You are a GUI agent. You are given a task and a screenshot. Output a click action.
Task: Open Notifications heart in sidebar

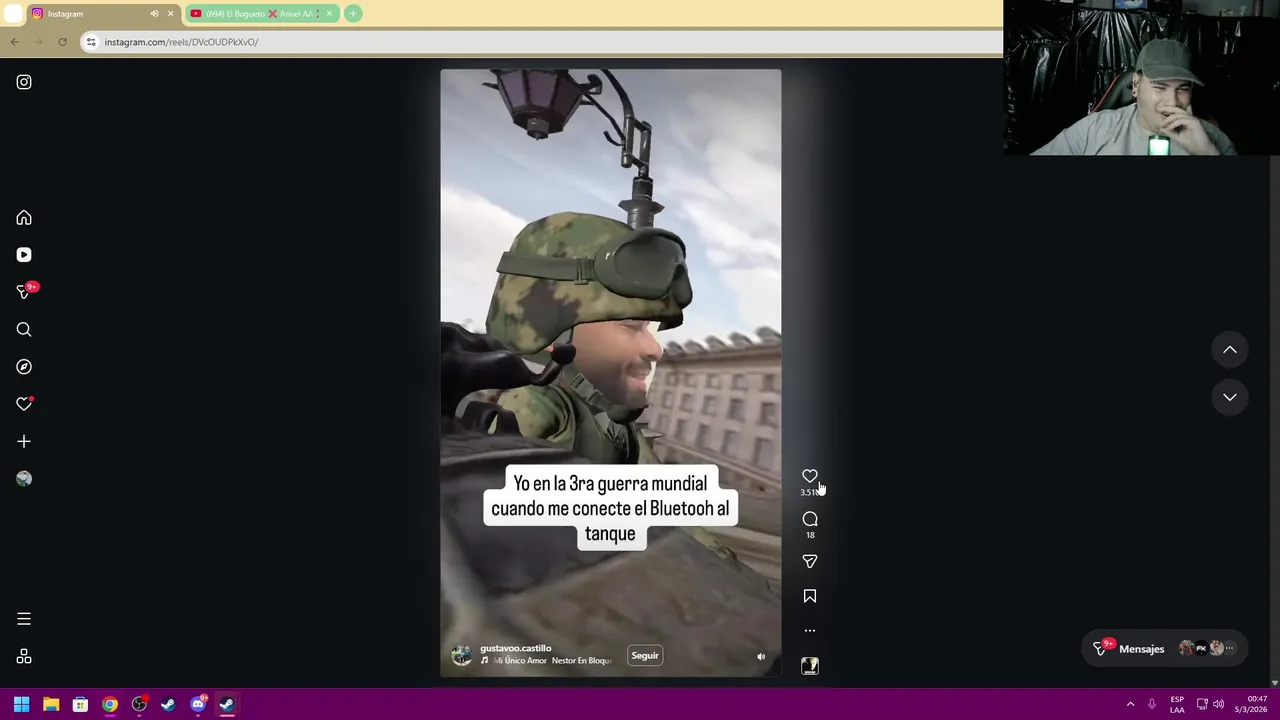[x=24, y=404]
